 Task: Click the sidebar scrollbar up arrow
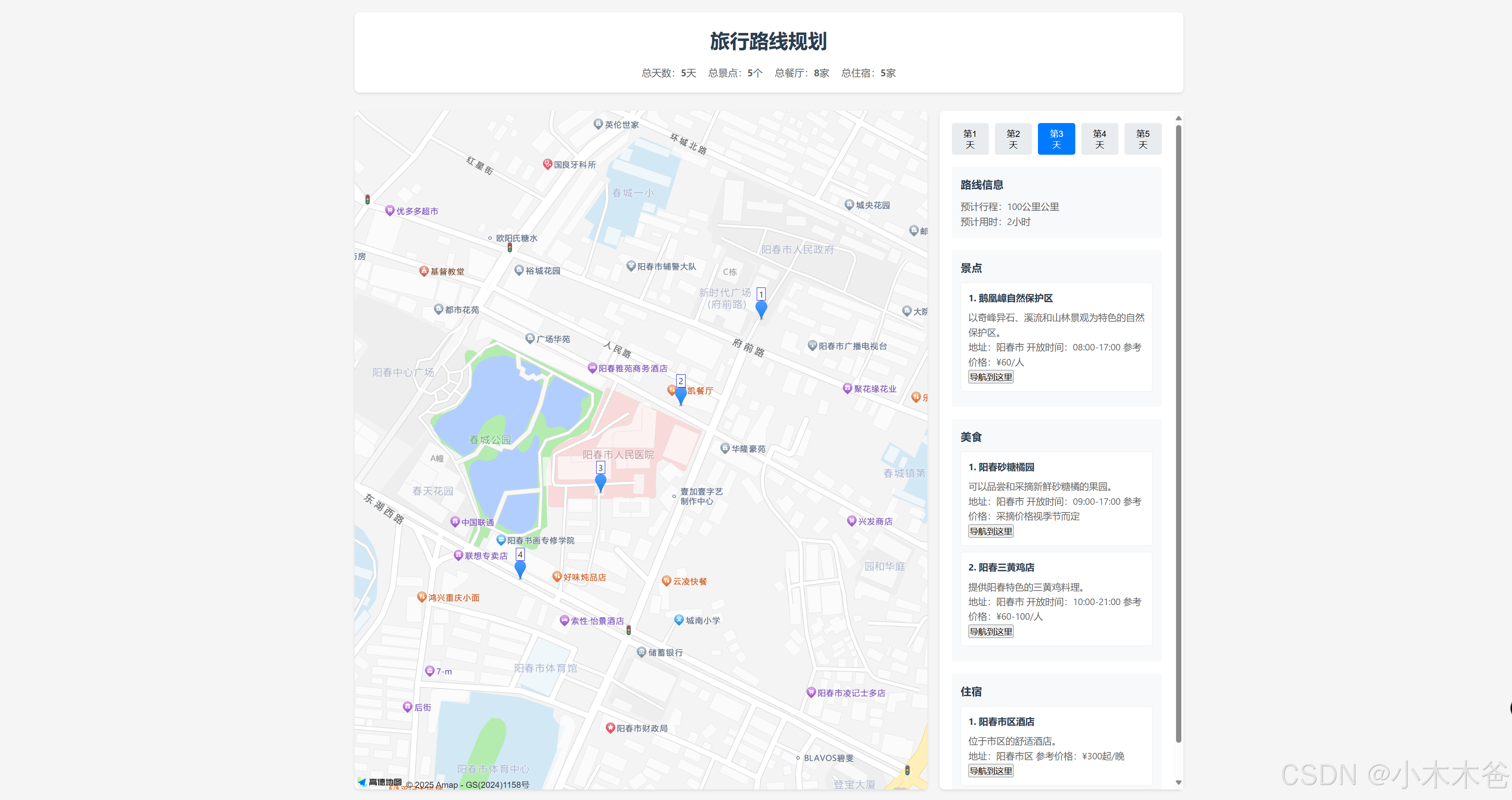(x=1178, y=118)
